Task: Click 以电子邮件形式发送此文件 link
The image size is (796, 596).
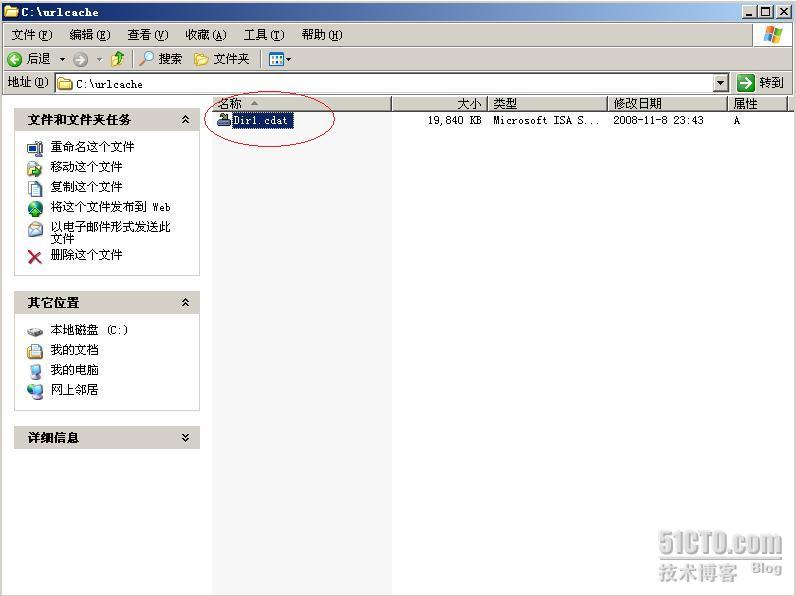Action: (110, 232)
